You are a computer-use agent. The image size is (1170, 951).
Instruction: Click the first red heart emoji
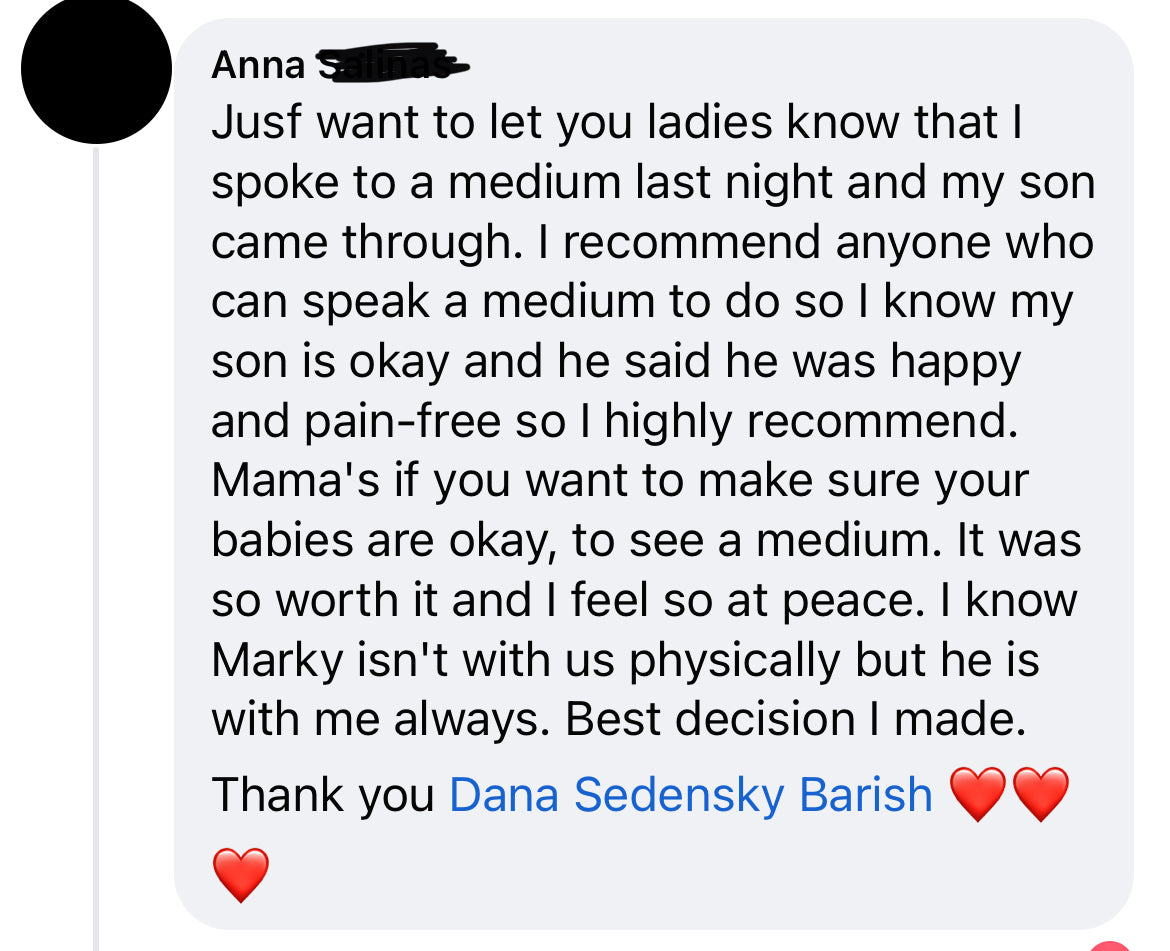(977, 795)
